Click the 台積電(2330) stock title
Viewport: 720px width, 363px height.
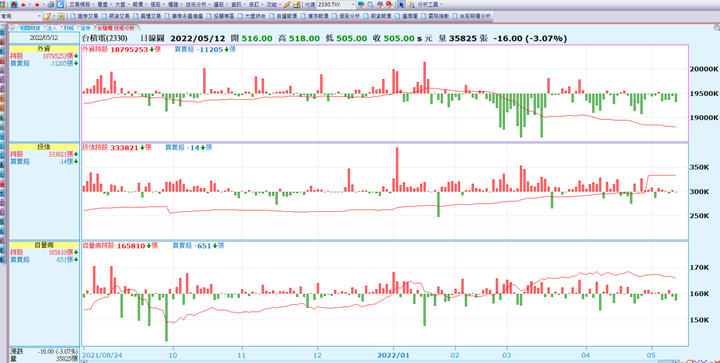pos(104,39)
